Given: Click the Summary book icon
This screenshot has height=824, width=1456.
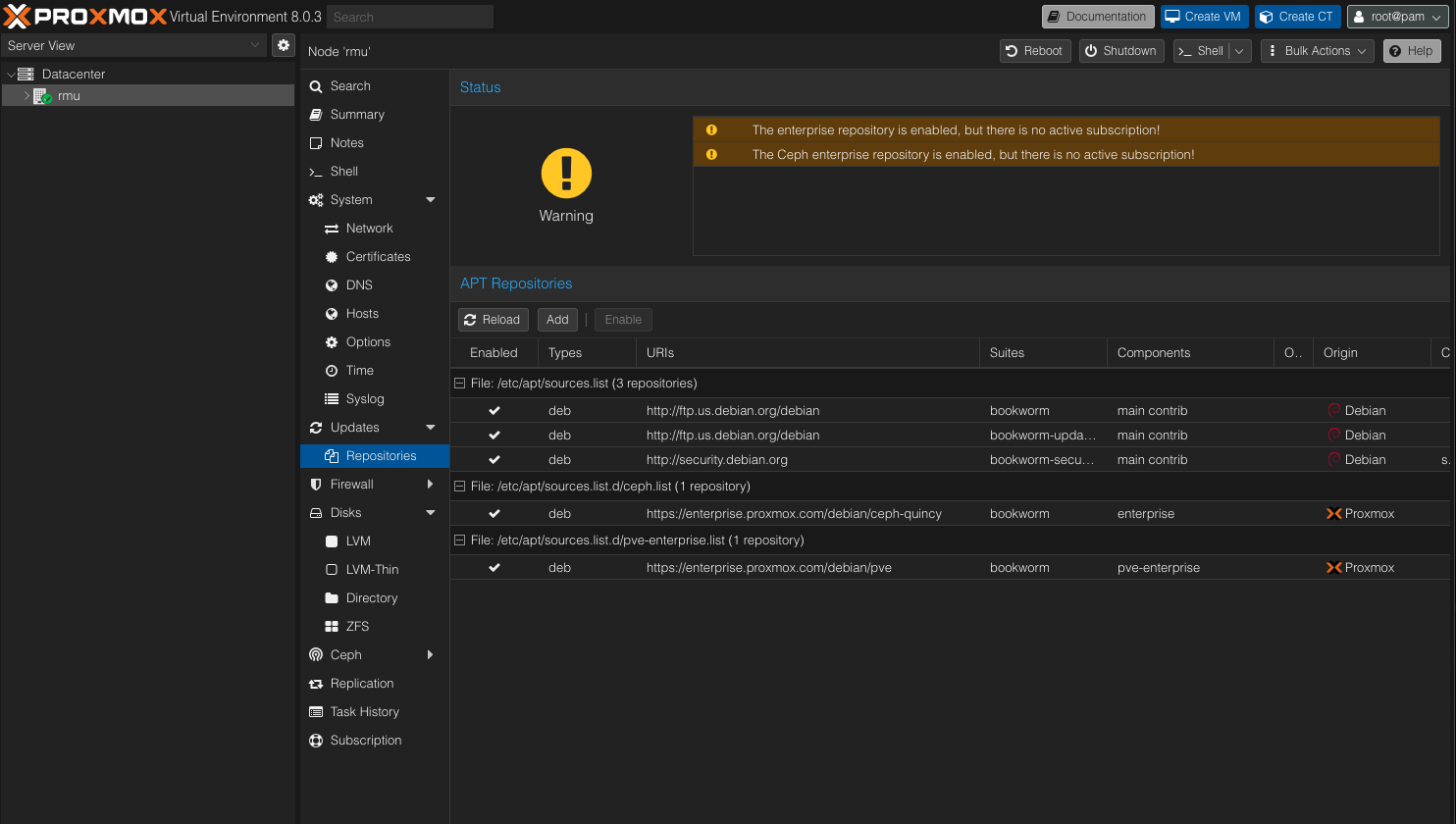Looking at the screenshot, I should (x=316, y=115).
